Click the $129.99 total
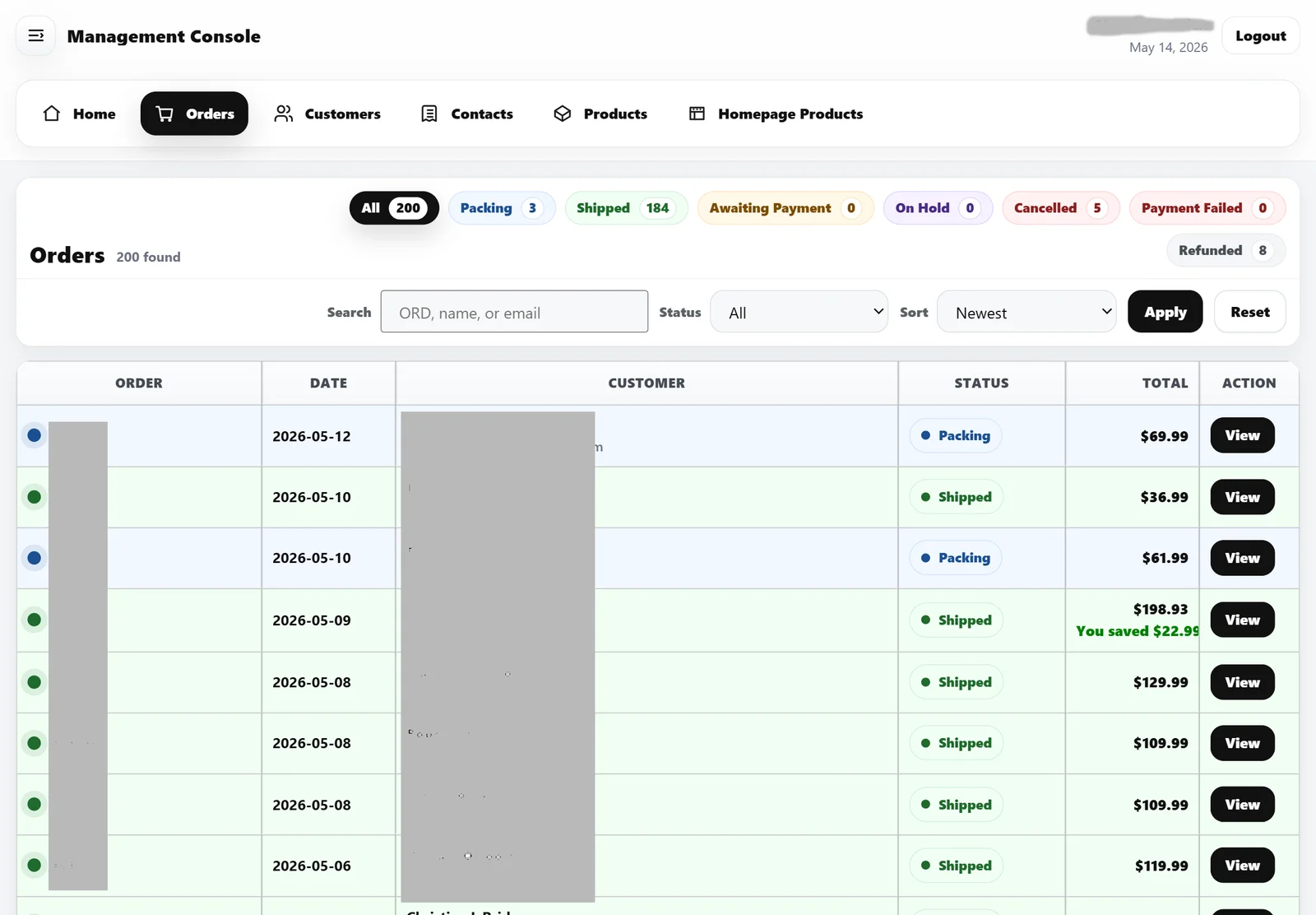This screenshot has width=1316, height=915. pyautogui.click(x=1161, y=682)
